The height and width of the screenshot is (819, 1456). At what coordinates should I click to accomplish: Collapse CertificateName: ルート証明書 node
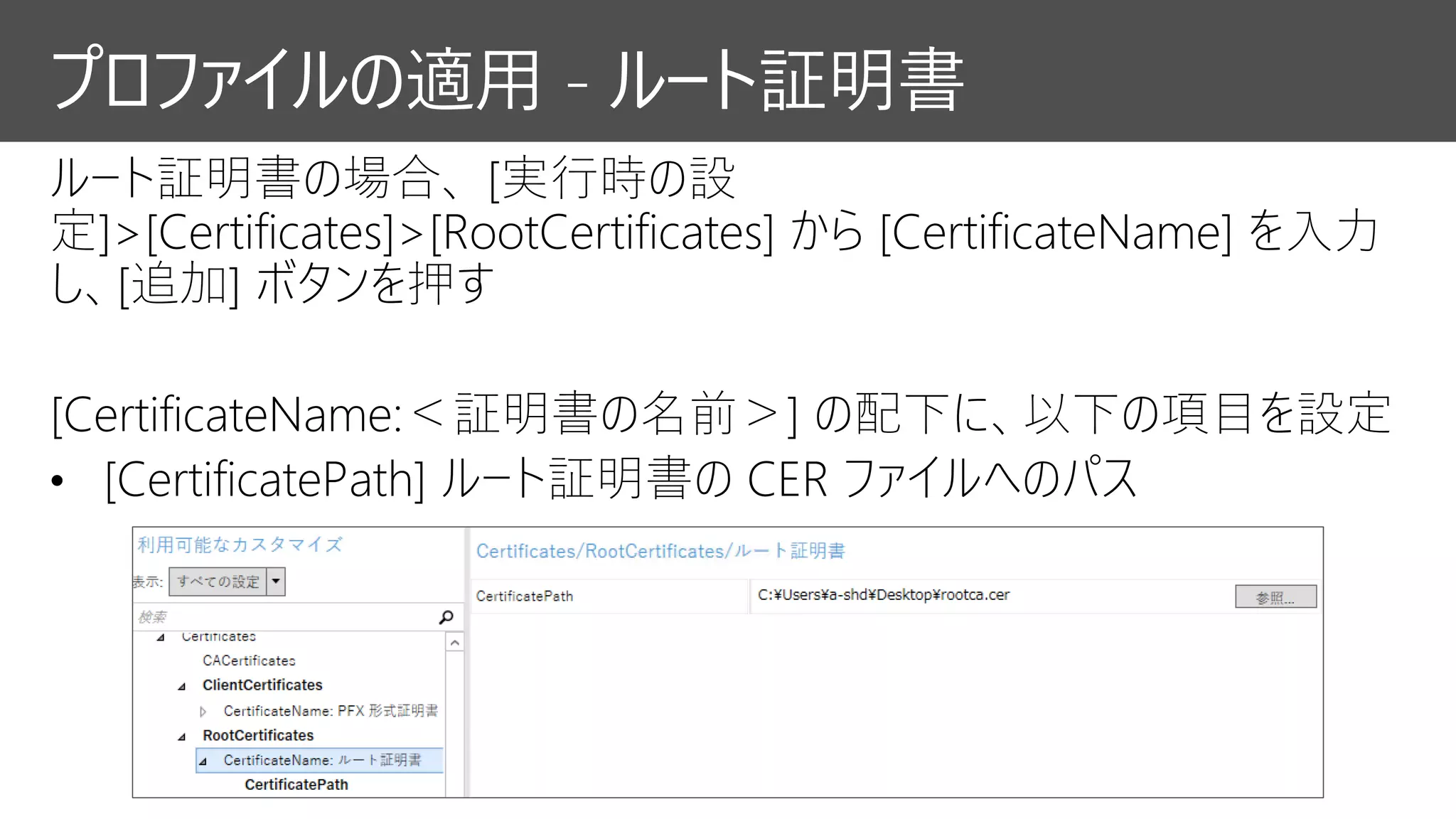(x=203, y=762)
